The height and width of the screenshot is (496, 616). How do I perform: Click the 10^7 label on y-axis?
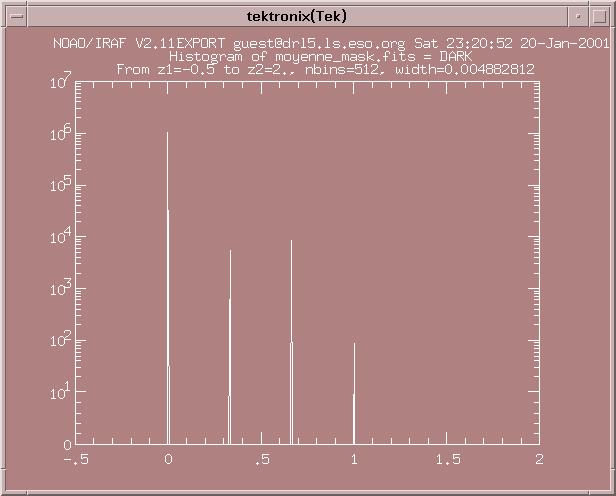point(59,82)
